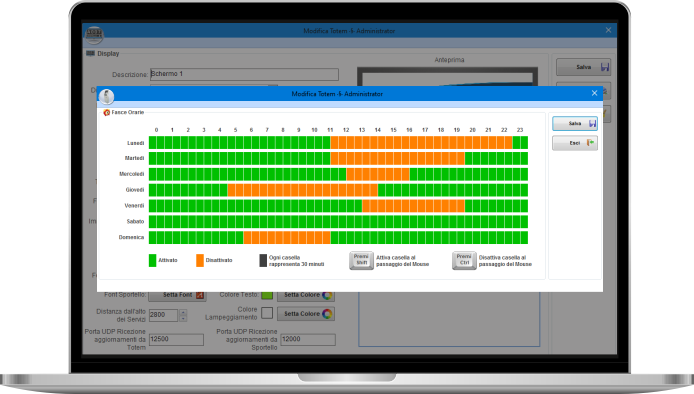The width and height of the screenshot is (694, 394).
Task: Click the hour 23 column header
Action: [520, 130]
